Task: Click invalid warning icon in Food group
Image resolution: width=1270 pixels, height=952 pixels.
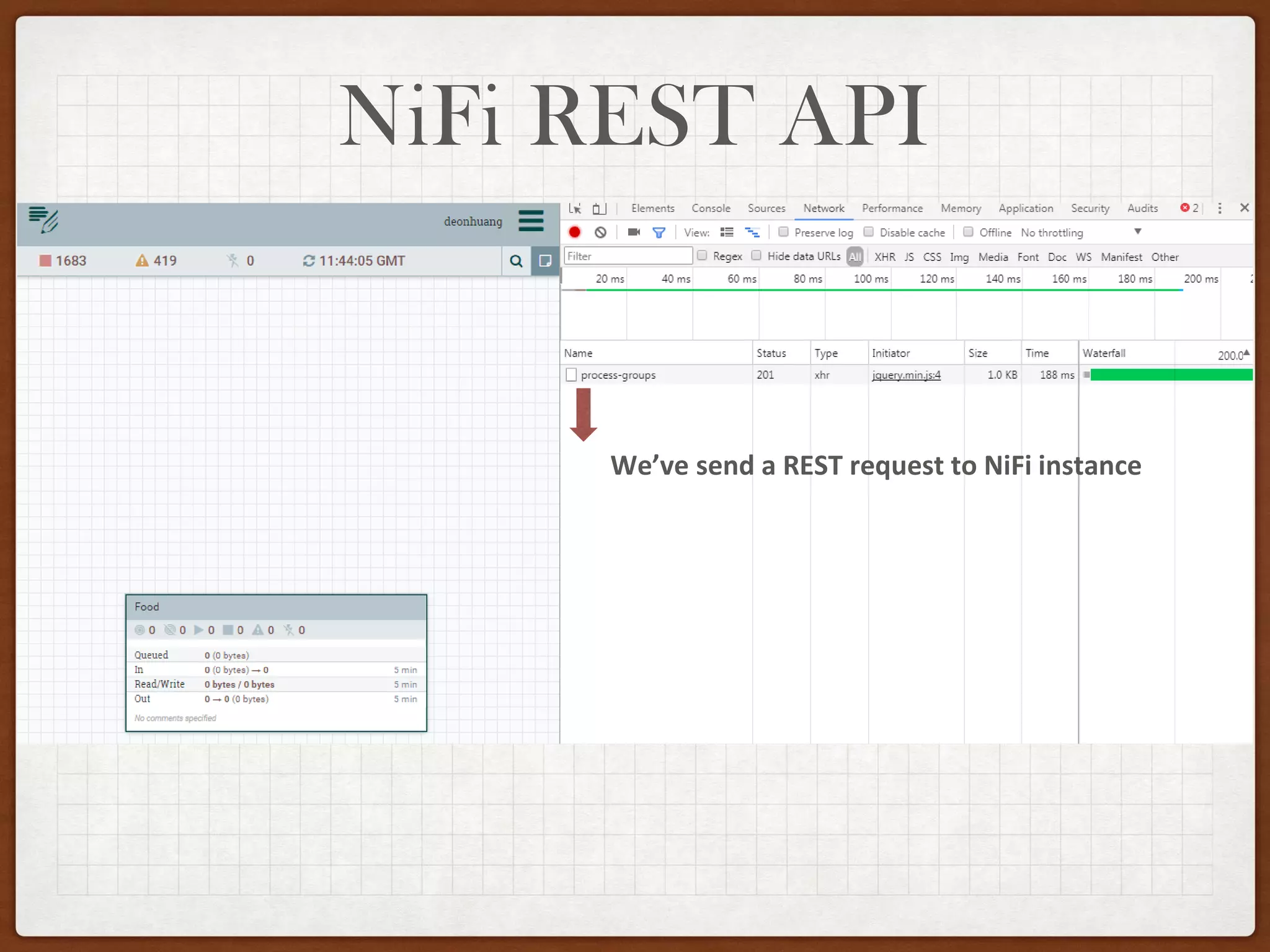Action: point(258,630)
